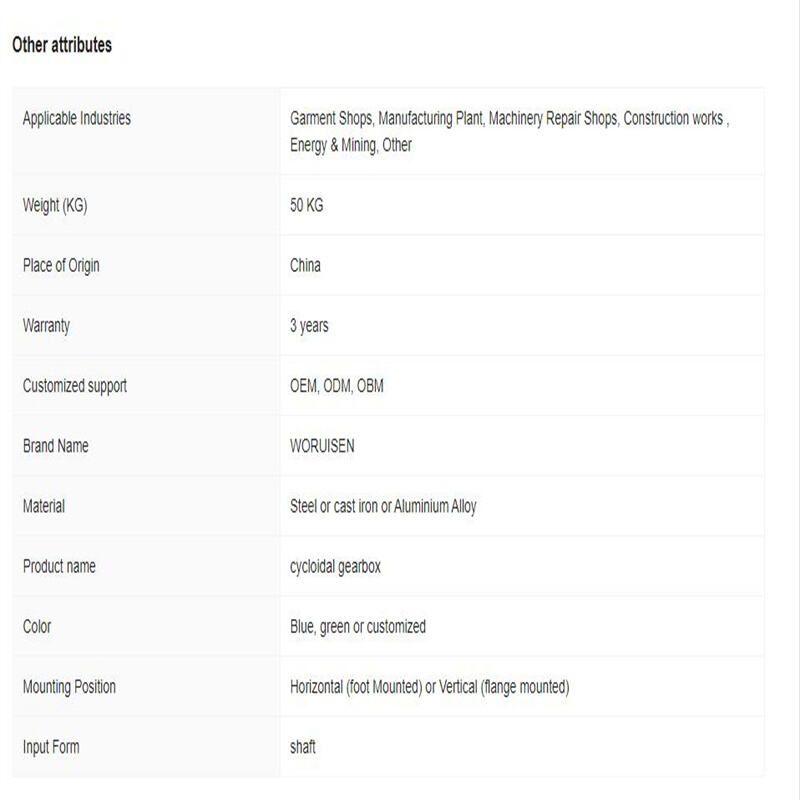
Task: Select the Mounting Position label
Action: pyautogui.click(x=69, y=687)
